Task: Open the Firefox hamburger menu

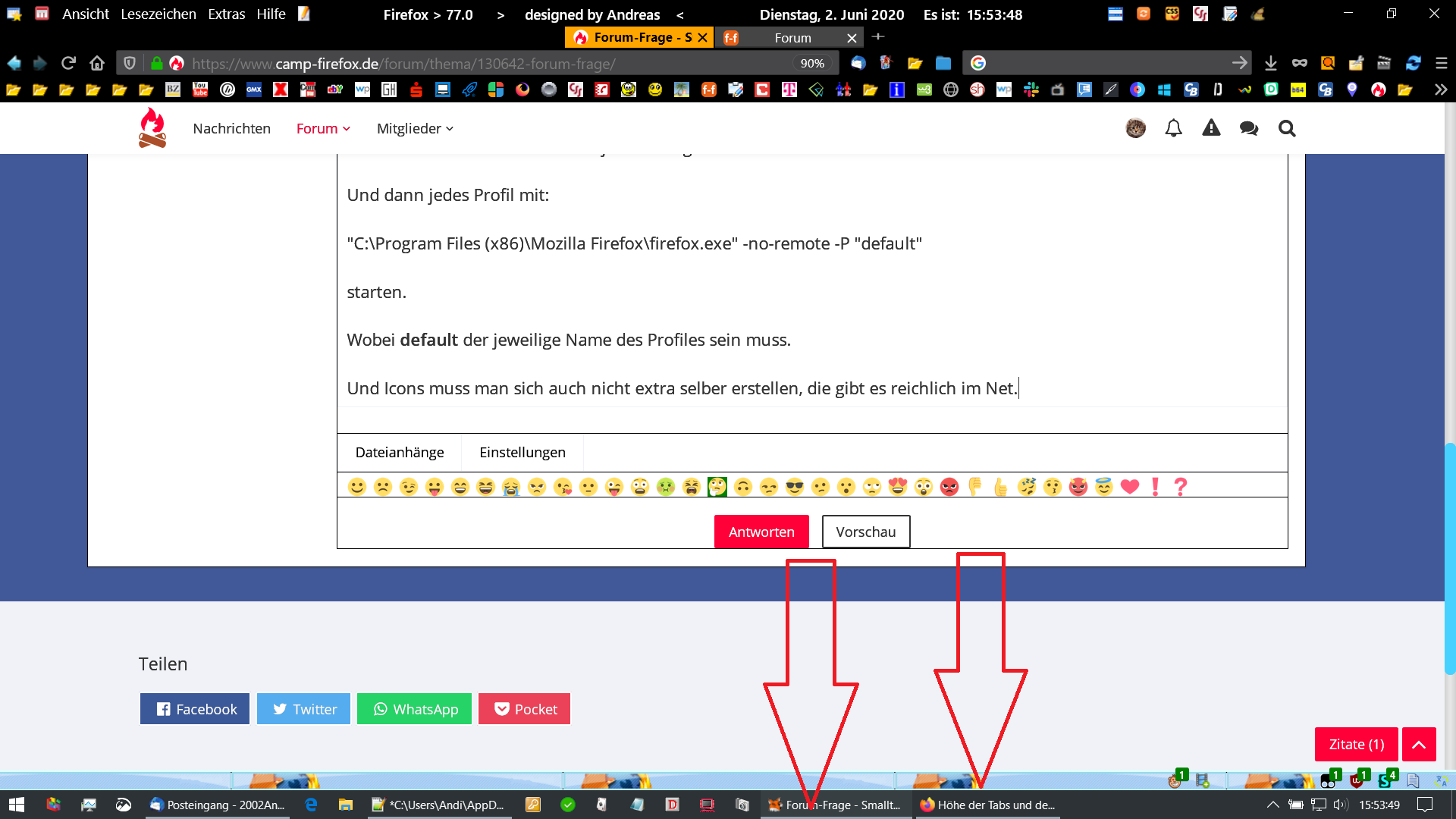Action: (1441, 63)
